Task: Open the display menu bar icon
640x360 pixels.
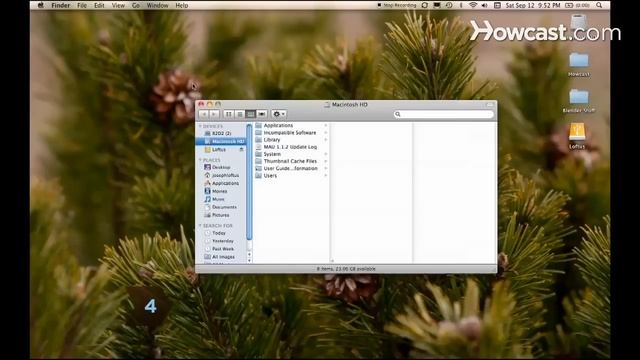Action: coord(437,5)
